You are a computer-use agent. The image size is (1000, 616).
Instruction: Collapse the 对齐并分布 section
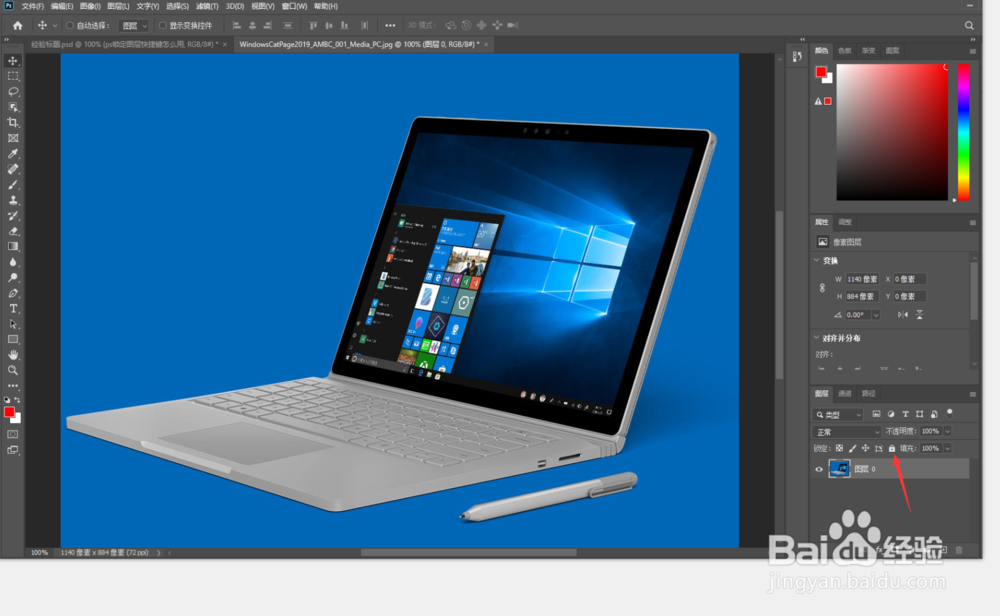click(x=816, y=338)
